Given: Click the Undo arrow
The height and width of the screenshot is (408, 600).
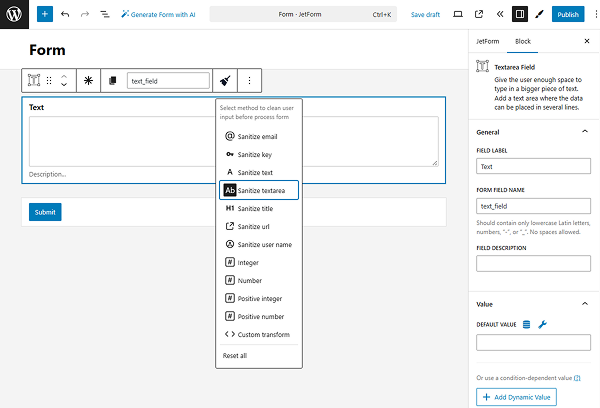Looking at the screenshot, I should click(x=65, y=15).
